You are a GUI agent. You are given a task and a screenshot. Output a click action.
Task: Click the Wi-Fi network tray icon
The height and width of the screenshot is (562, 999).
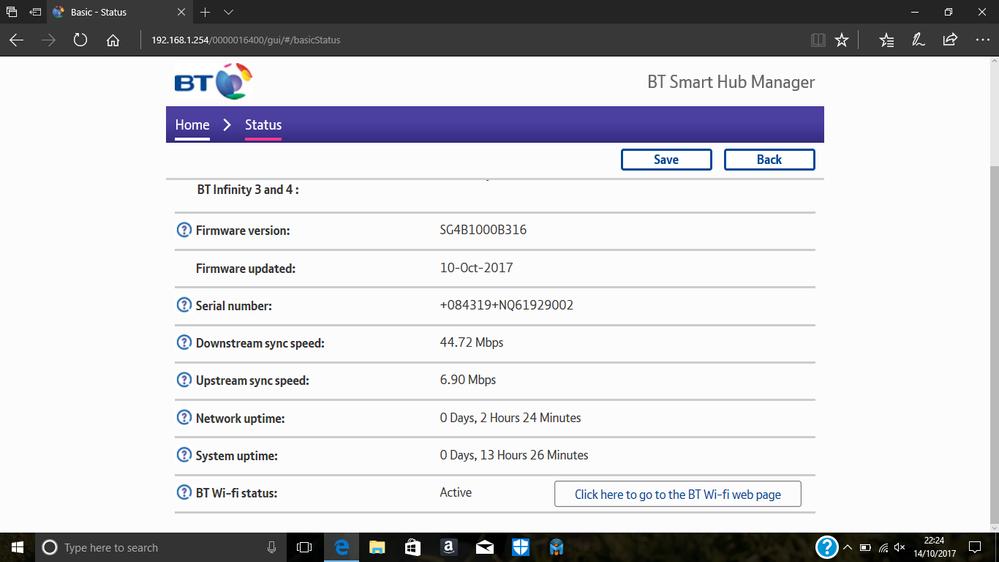[x=883, y=547]
